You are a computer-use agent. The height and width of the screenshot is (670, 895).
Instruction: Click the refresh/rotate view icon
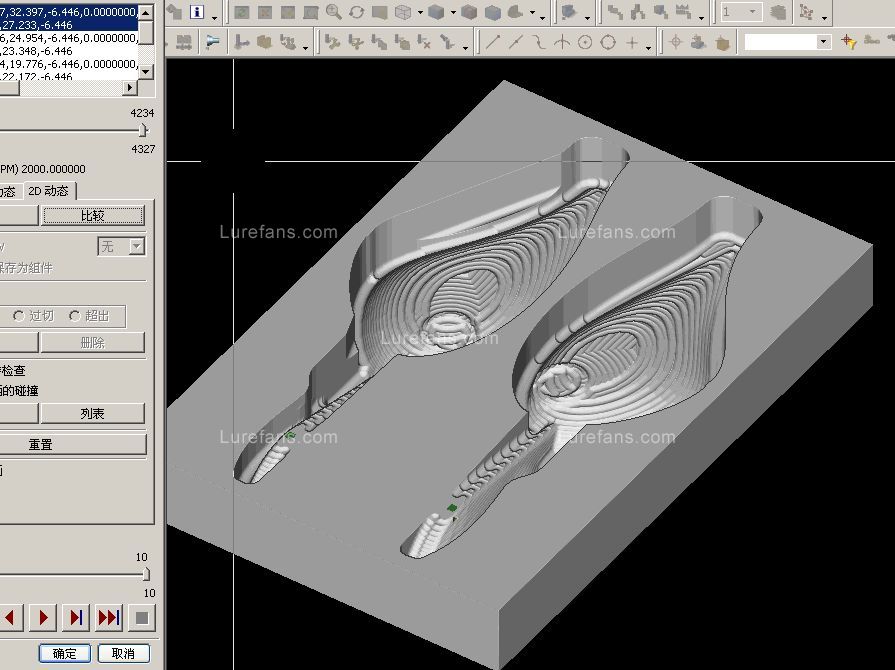[x=356, y=13]
